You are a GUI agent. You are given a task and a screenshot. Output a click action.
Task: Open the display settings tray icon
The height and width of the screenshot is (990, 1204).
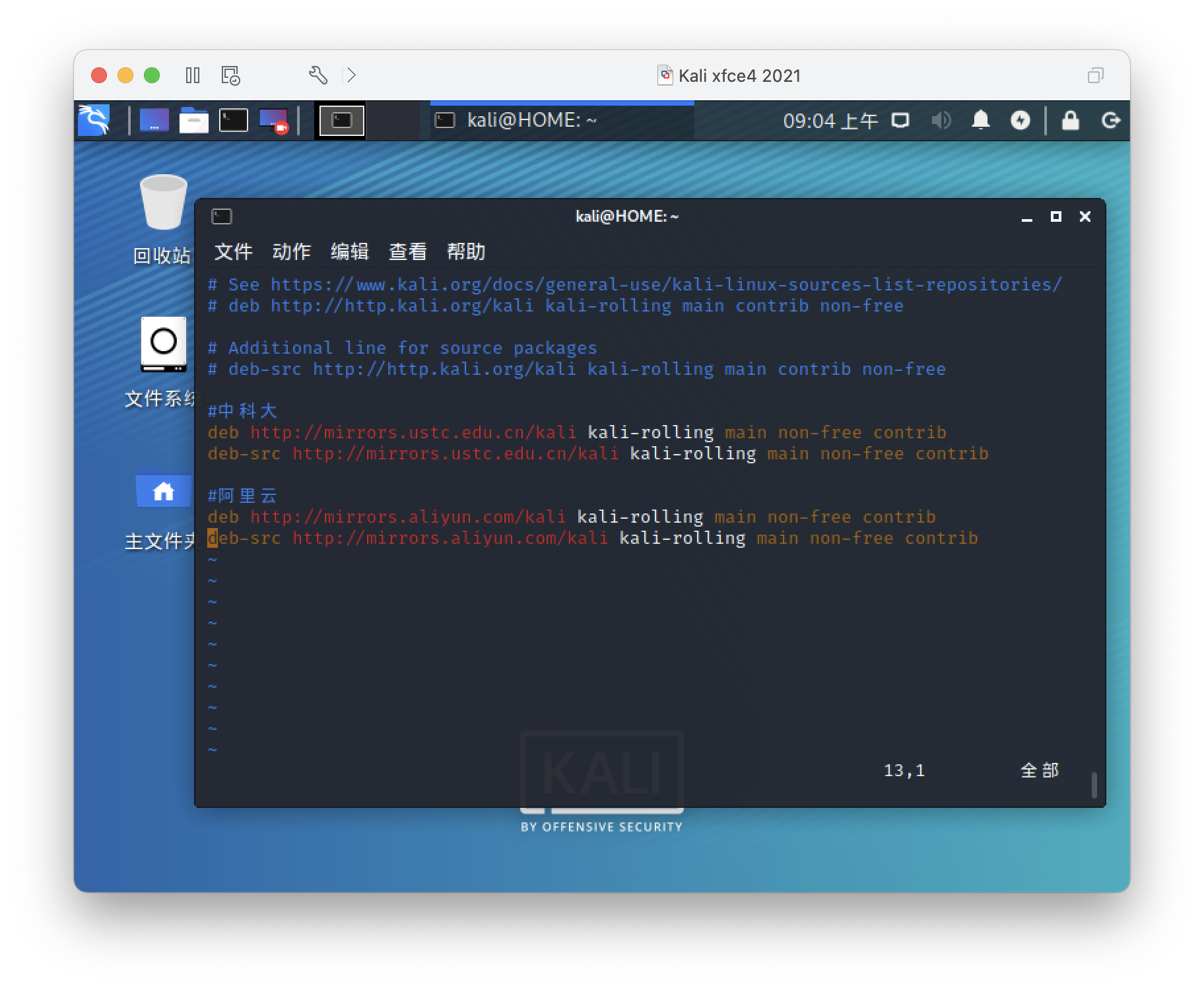pyautogui.click(x=900, y=120)
